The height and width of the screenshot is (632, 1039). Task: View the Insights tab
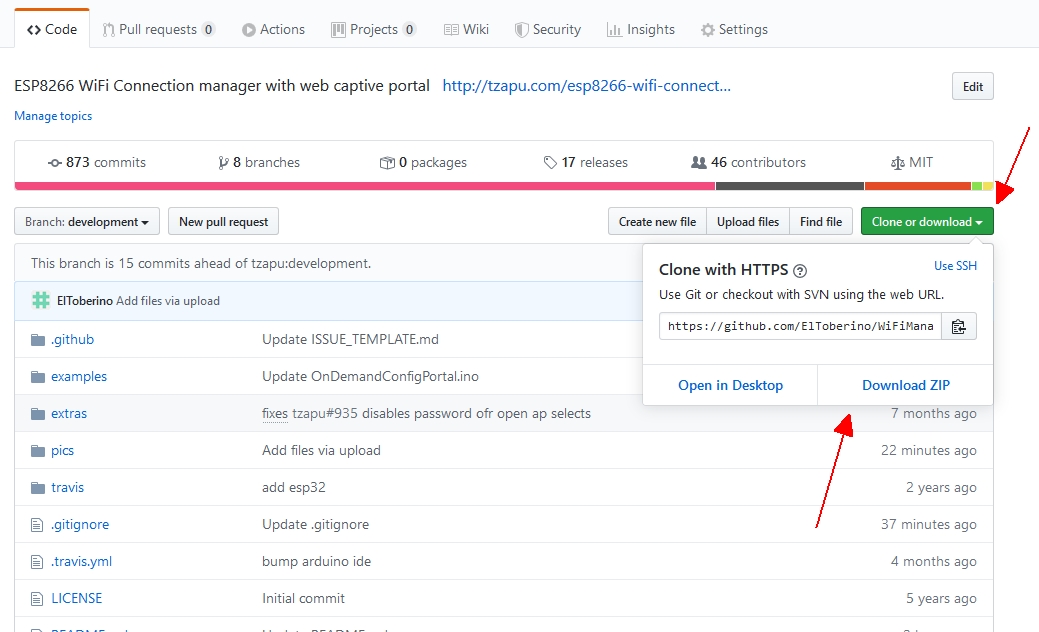pyautogui.click(x=640, y=29)
